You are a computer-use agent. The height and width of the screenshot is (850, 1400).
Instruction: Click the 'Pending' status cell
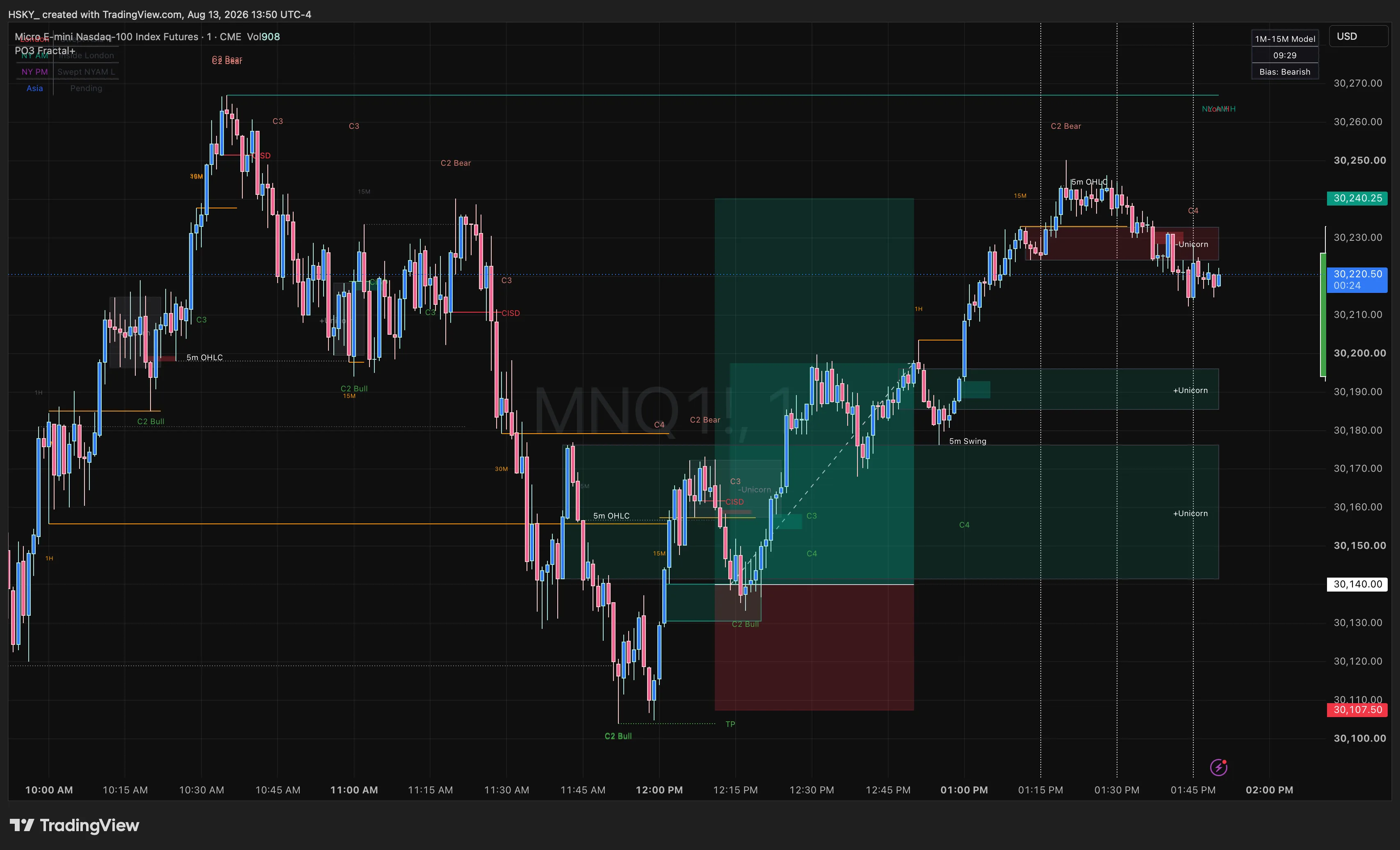click(87, 88)
